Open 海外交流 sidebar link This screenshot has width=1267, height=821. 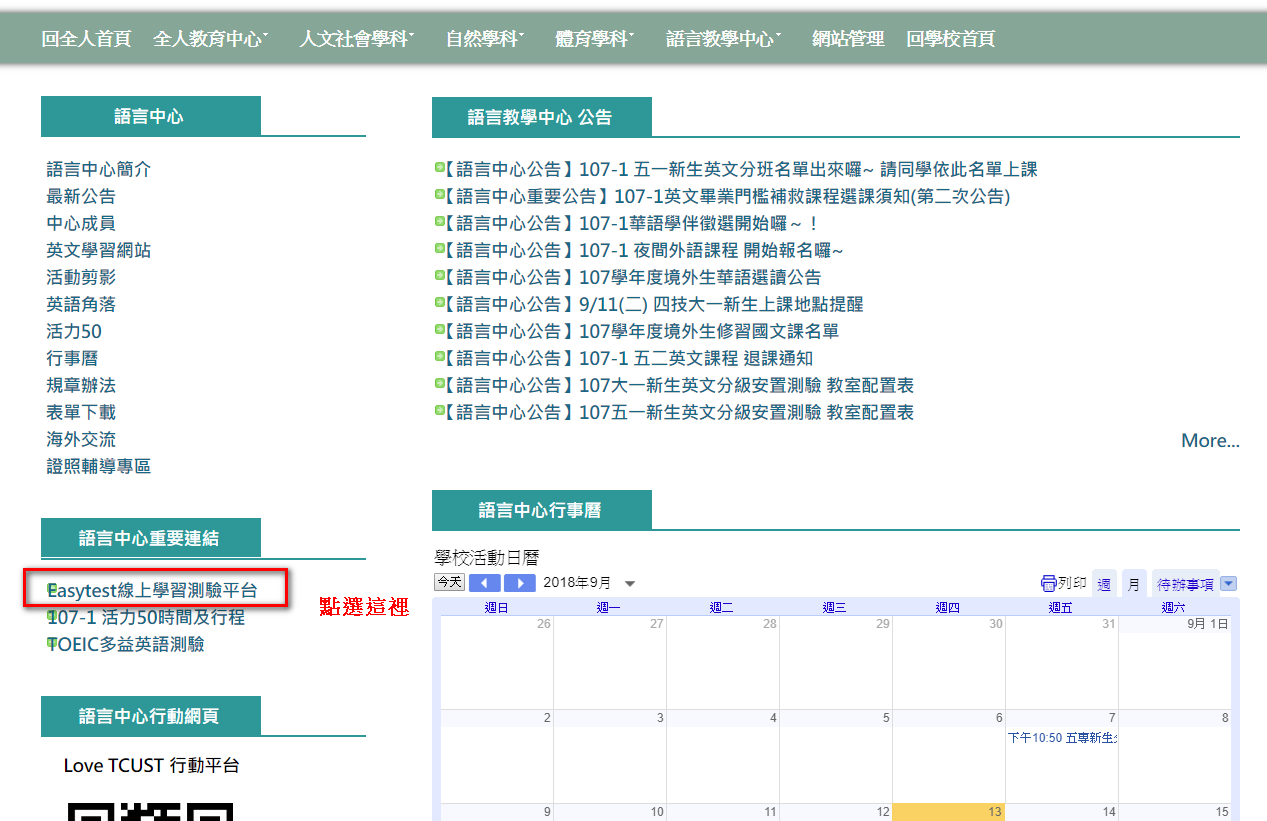81,440
